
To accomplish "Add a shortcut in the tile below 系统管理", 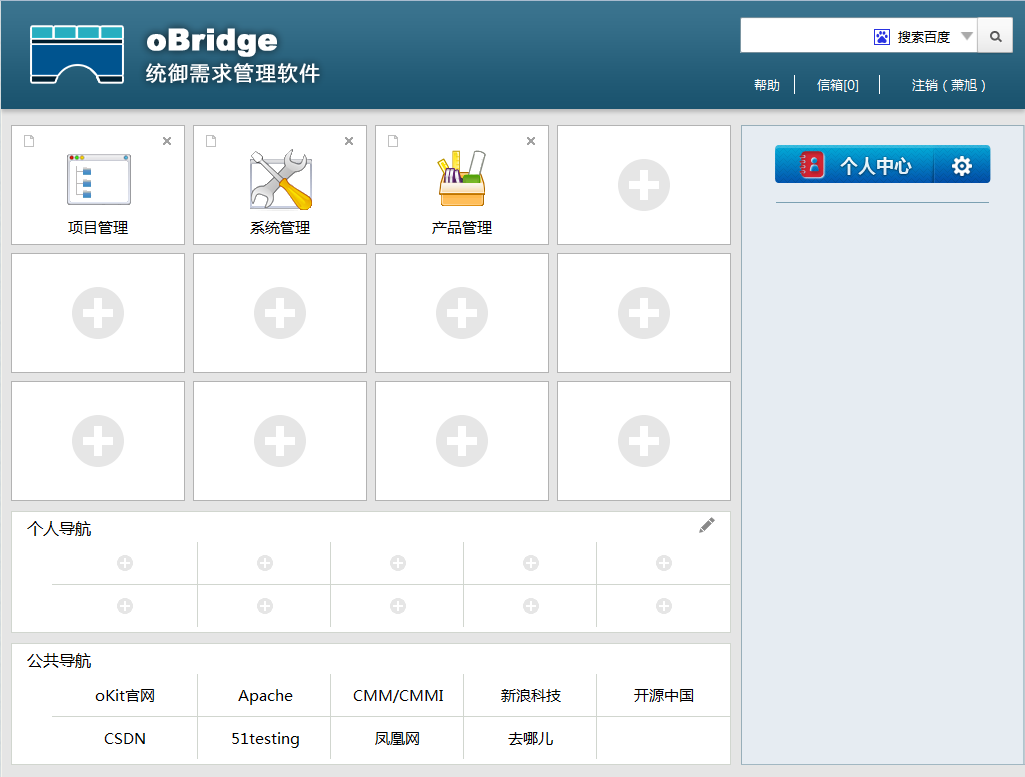I will [x=280, y=313].
